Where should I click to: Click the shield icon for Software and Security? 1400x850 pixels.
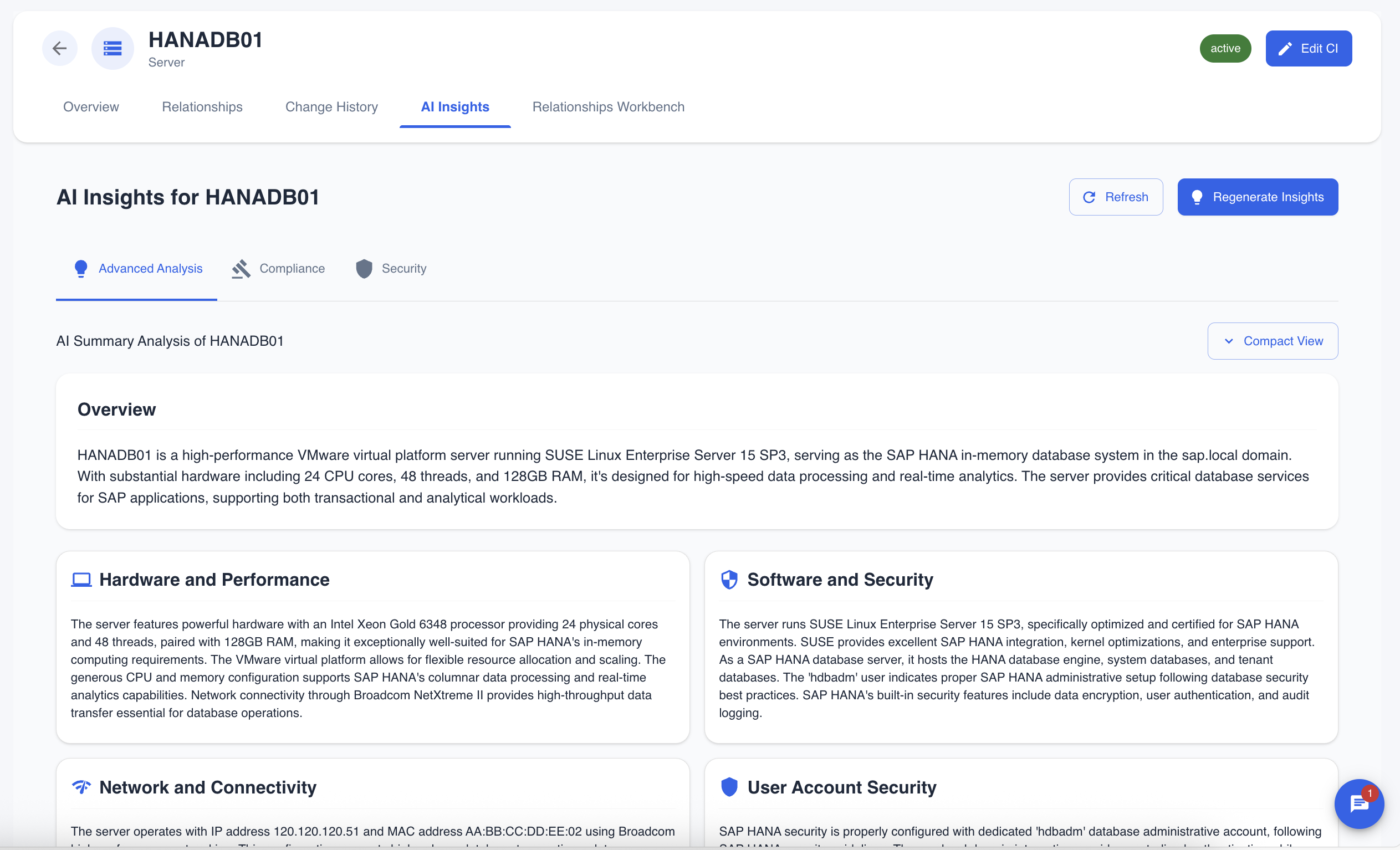729,580
